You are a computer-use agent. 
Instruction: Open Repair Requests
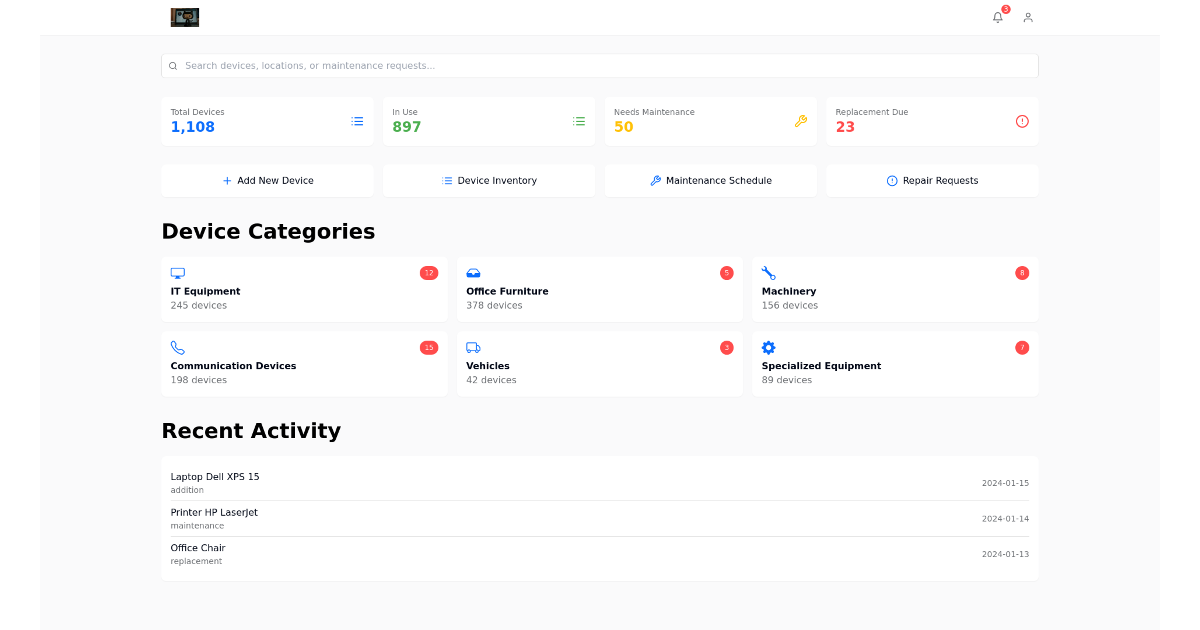coord(931,180)
